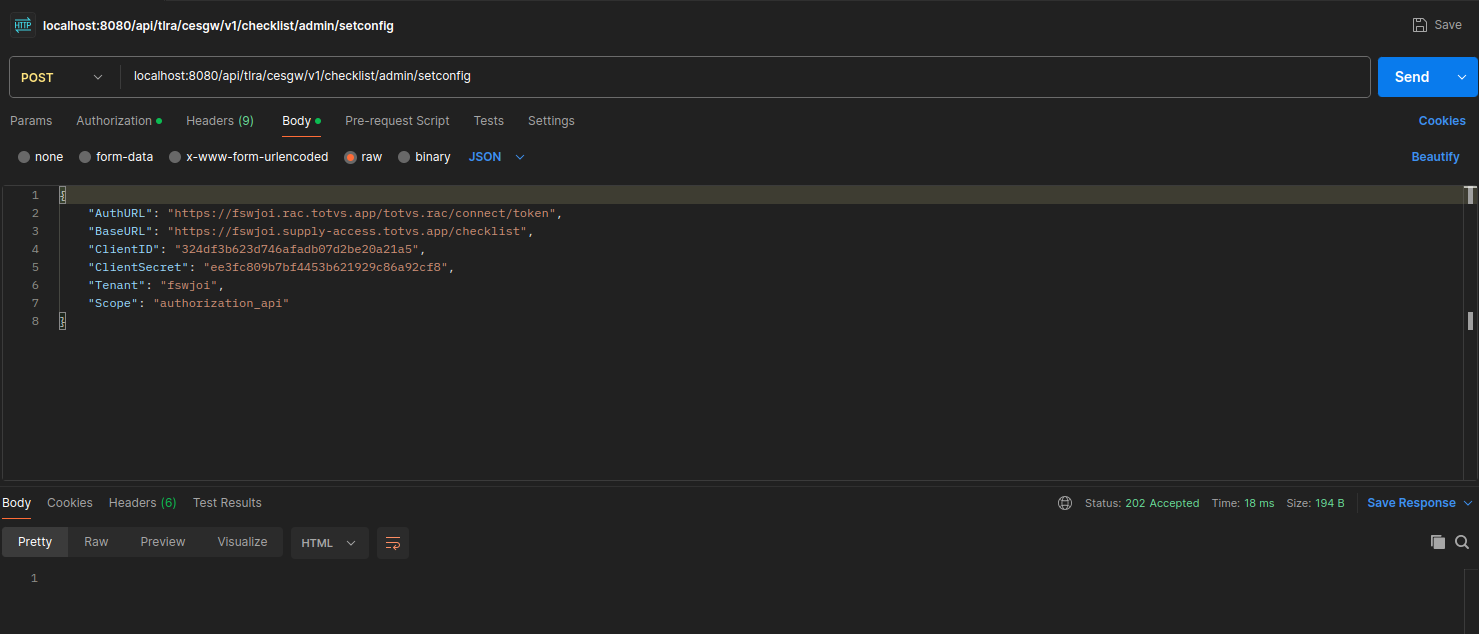
Task: Copy response body using copy icon
Action: [1437, 542]
